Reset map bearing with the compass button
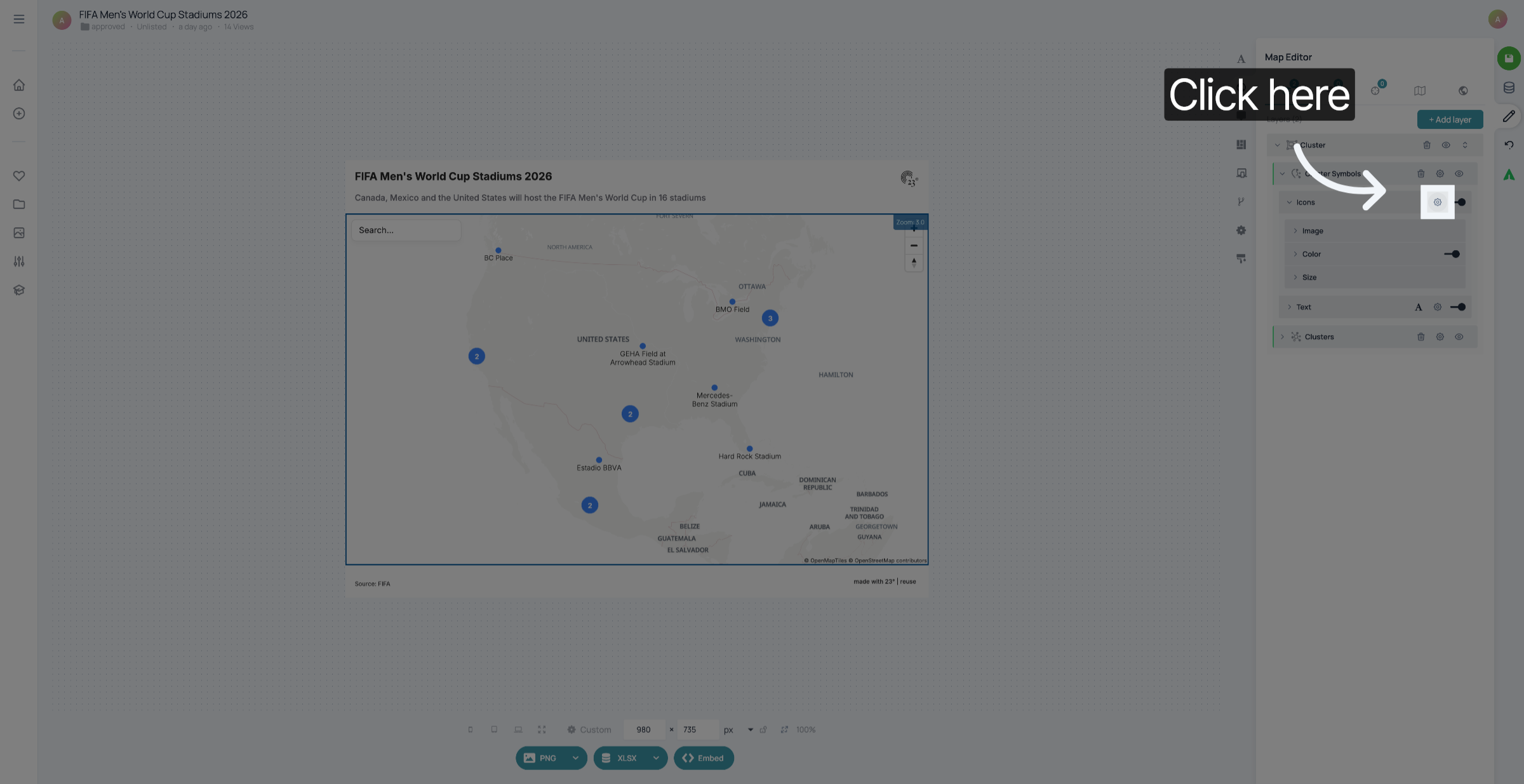 click(914, 262)
